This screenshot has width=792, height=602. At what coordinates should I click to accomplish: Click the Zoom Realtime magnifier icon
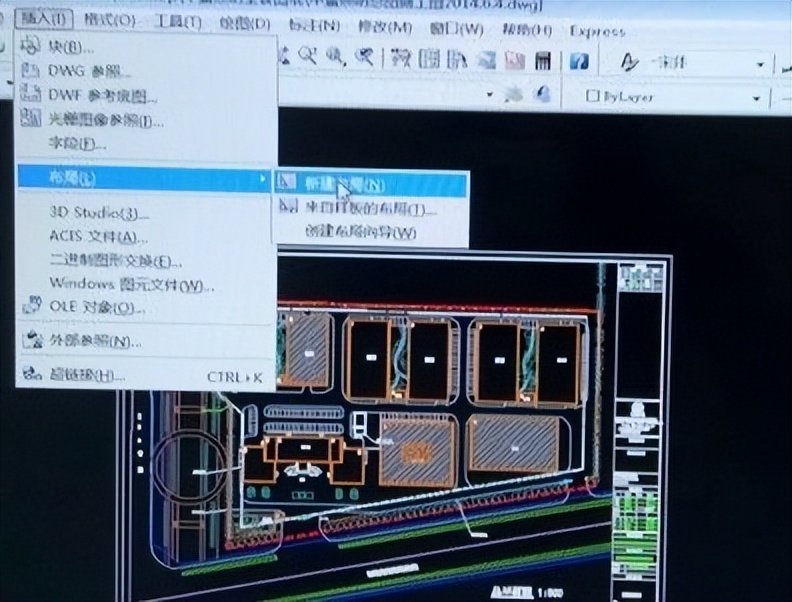tap(308, 55)
